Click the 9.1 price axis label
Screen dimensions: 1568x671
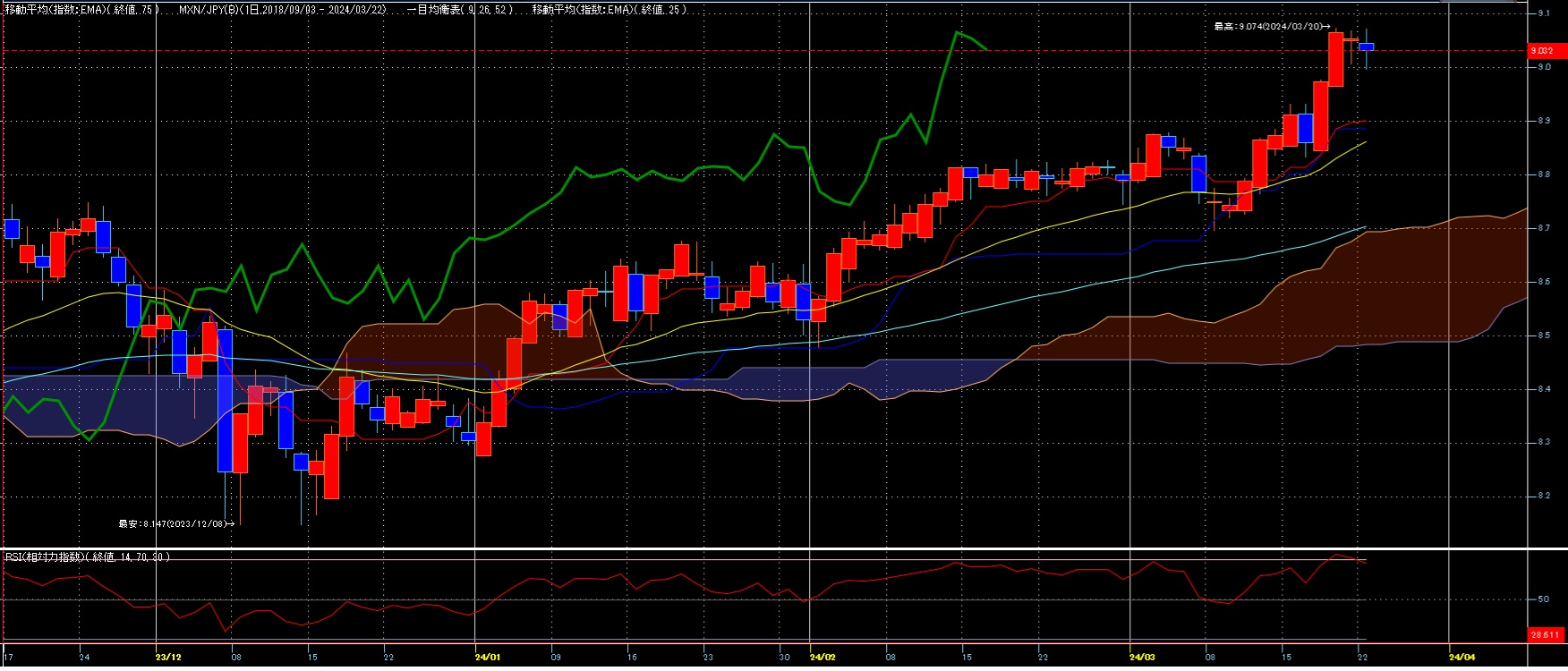click(x=1544, y=13)
